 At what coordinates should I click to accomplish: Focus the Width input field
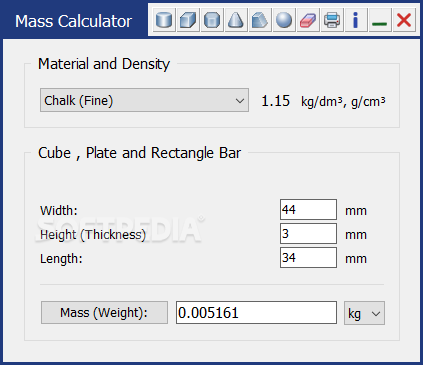pyautogui.click(x=308, y=210)
